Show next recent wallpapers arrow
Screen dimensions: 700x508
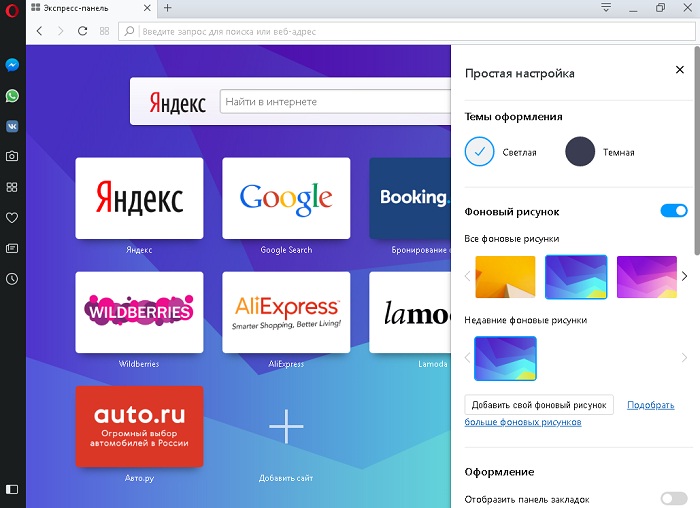coord(684,358)
